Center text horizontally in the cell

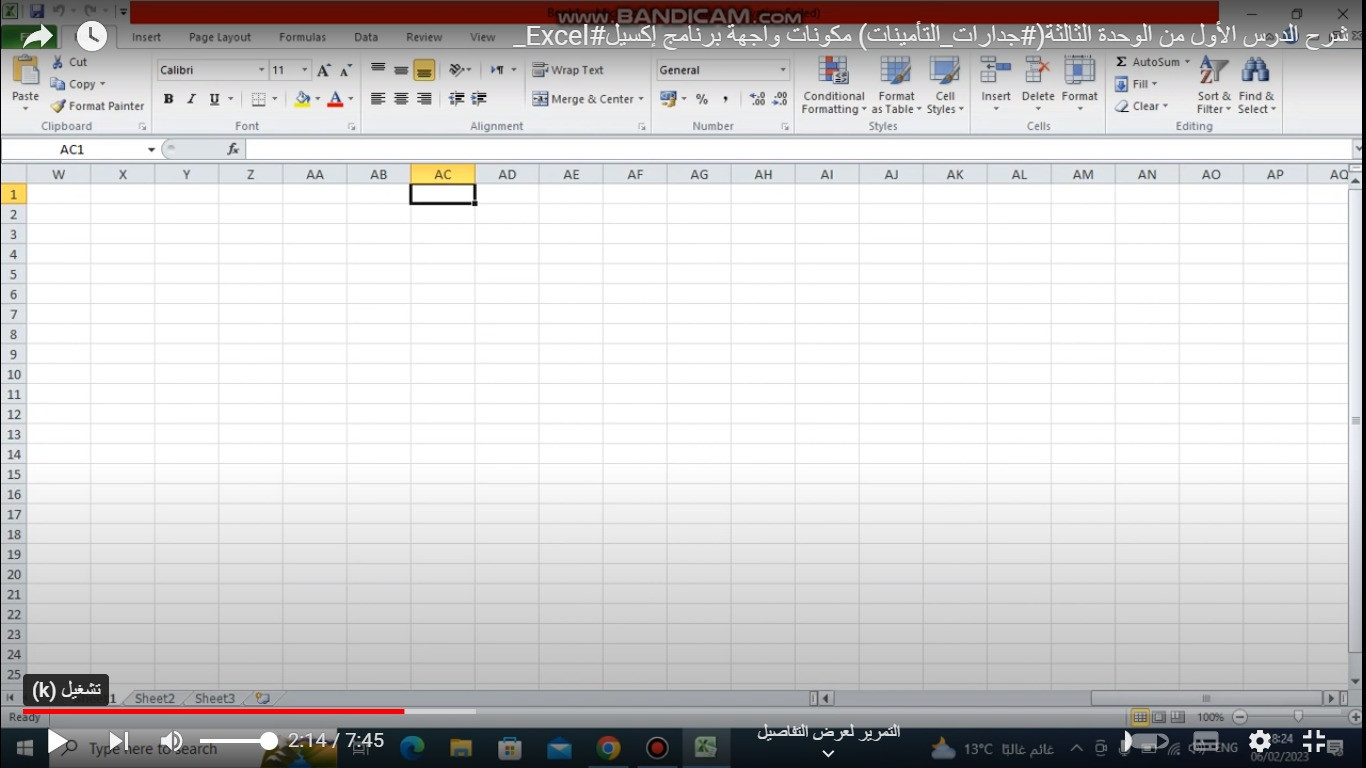(x=401, y=99)
